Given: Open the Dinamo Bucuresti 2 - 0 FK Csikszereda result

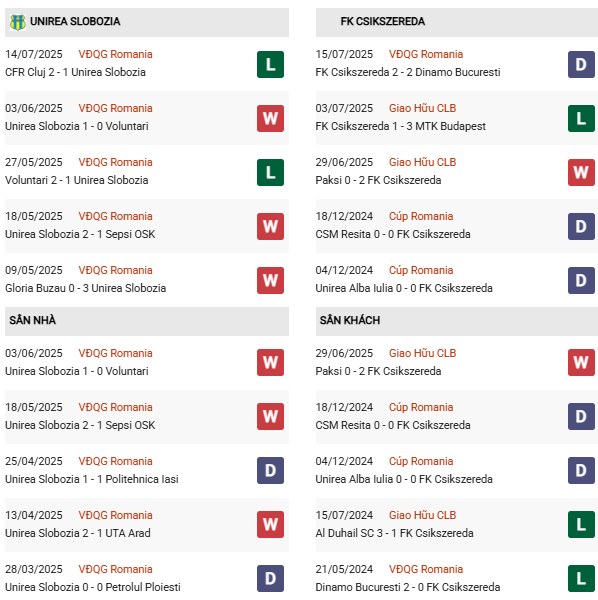Looking at the screenshot, I should click(408, 587).
